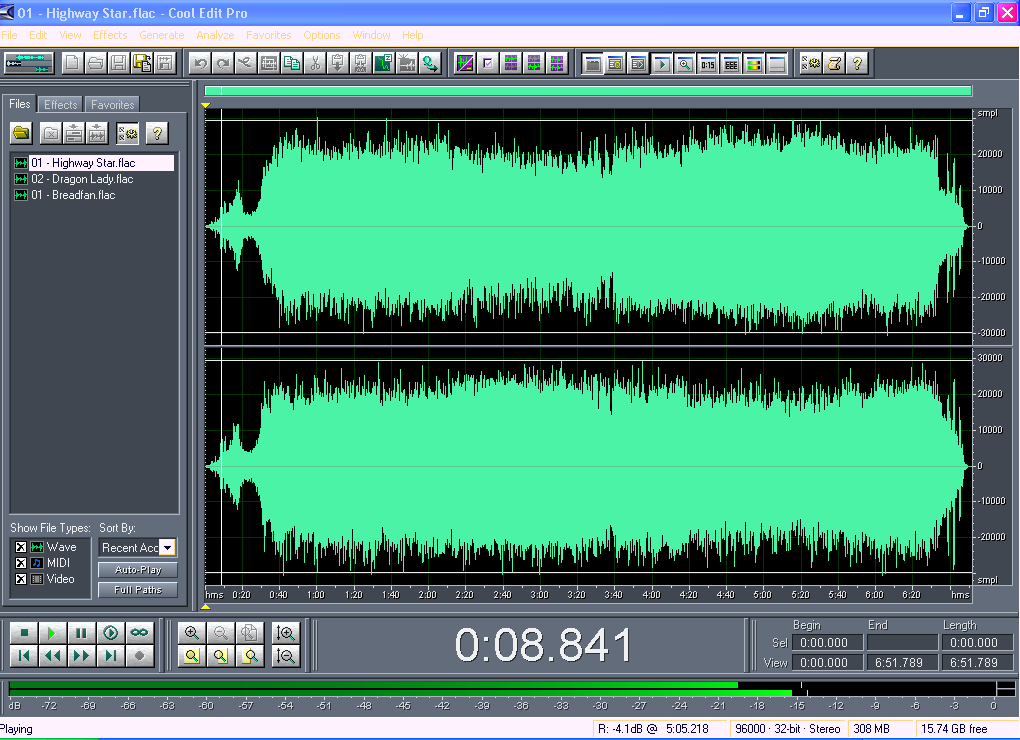Viewport: 1020px width, 740px height.
Task: Click the Fast Forward button
Action: 81,655
